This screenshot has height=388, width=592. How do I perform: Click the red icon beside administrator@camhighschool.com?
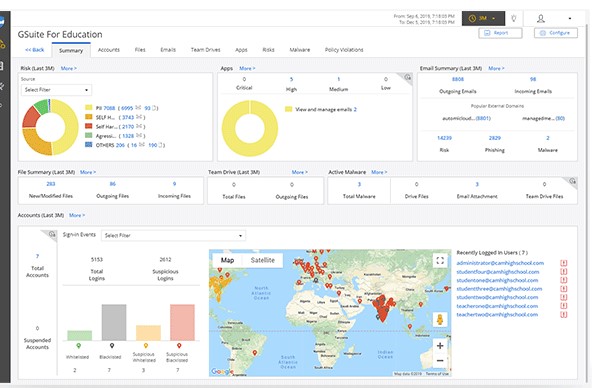point(563,263)
